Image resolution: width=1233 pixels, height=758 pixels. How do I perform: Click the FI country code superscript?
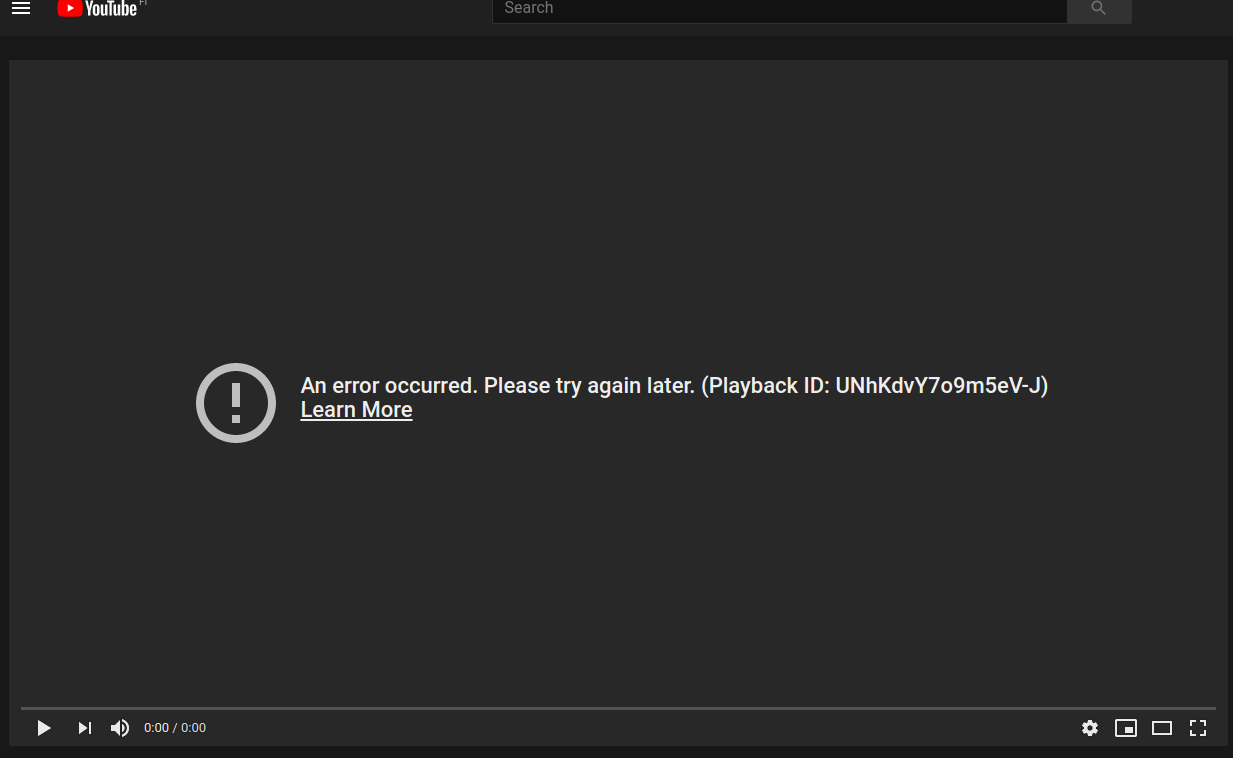(x=143, y=3)
